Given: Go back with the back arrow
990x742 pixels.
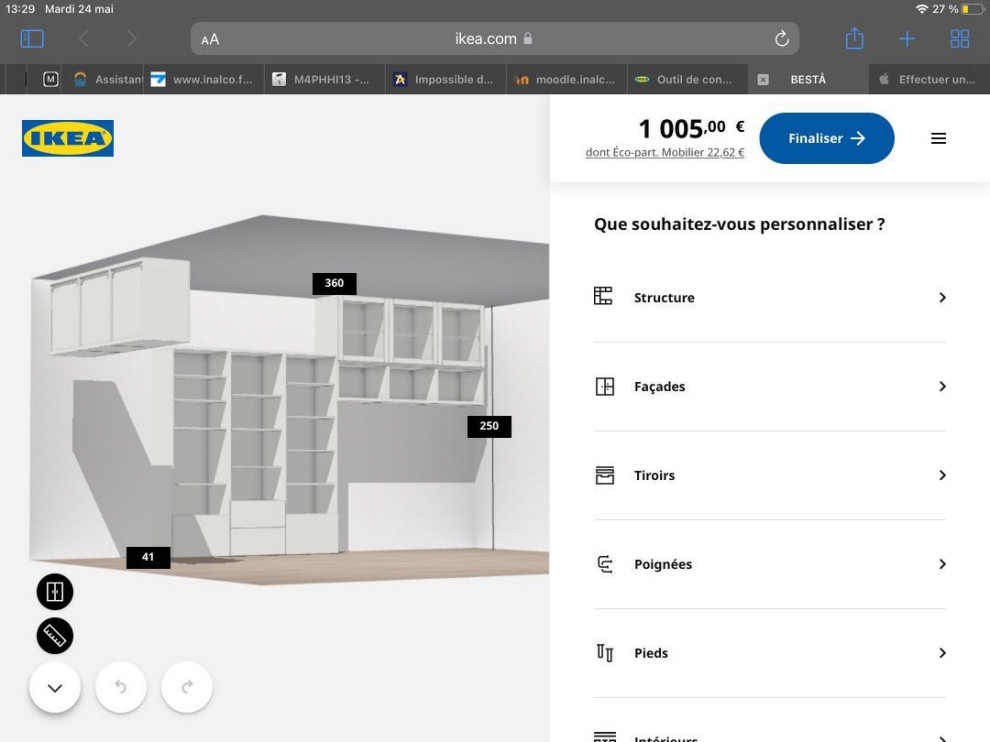Looking at the screenshot, I should click(x=83, y=39).
